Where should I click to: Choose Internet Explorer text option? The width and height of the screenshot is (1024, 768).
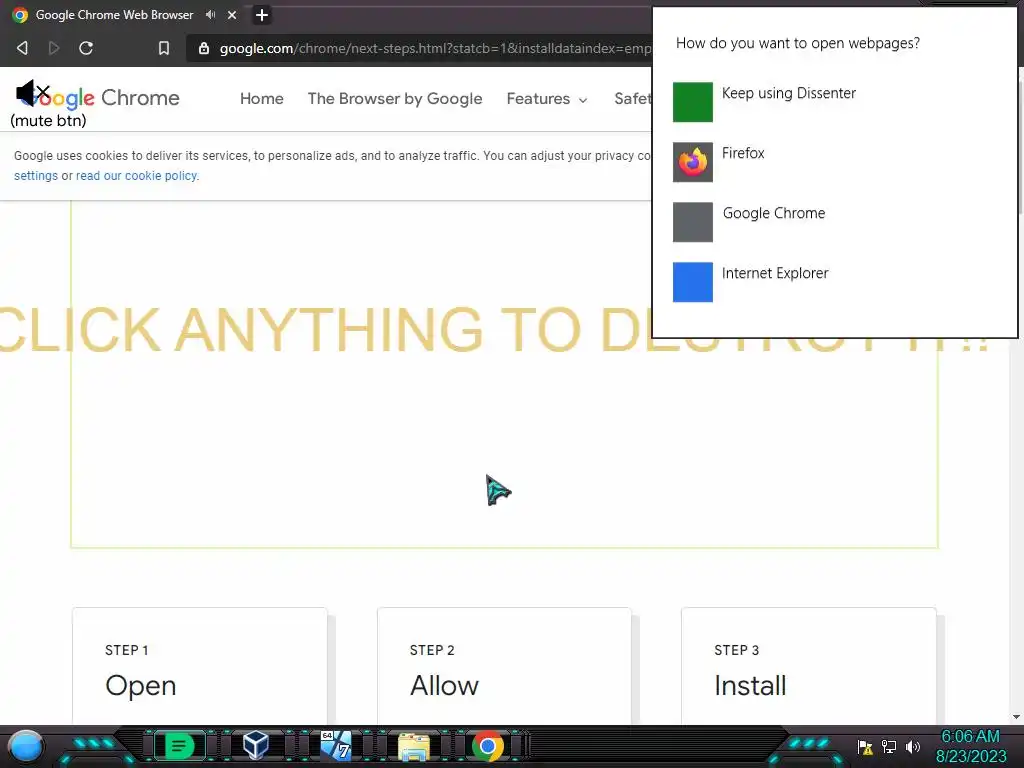tap(775, 273)
